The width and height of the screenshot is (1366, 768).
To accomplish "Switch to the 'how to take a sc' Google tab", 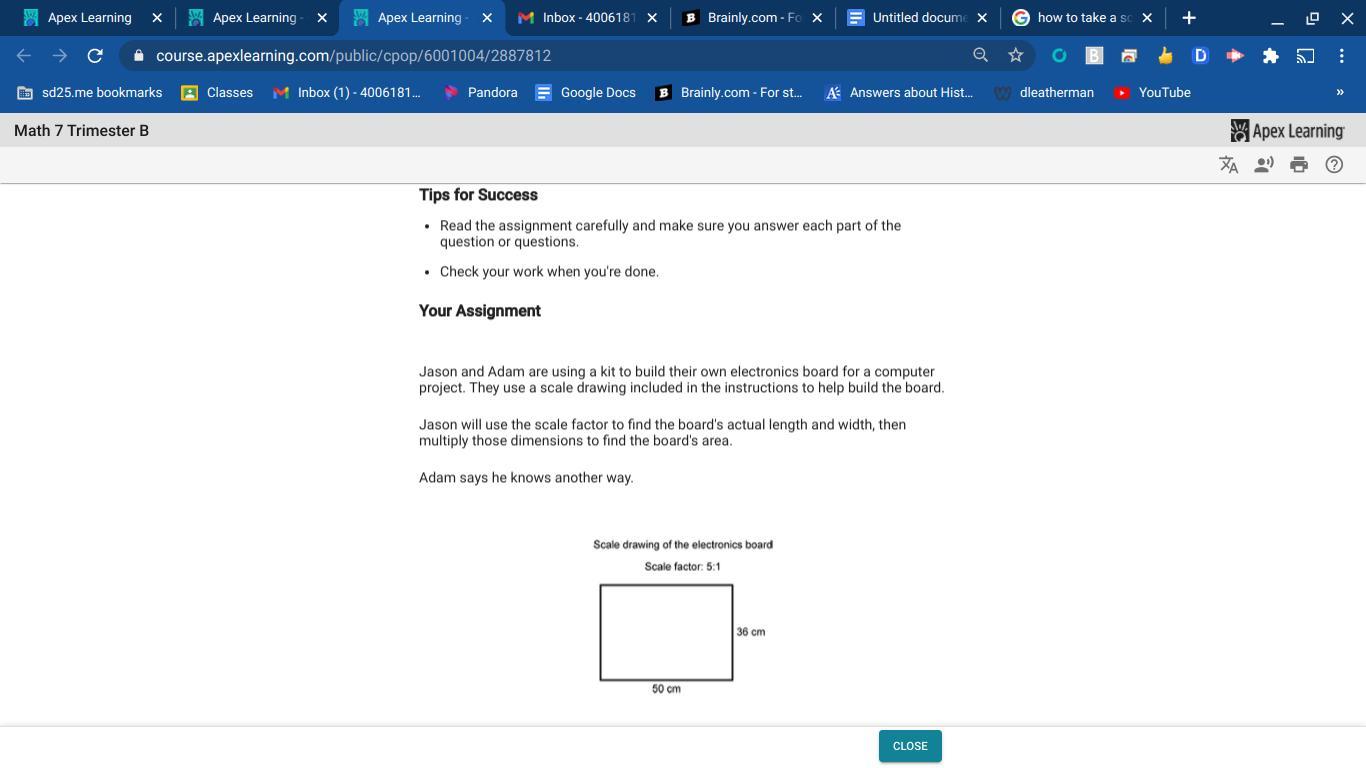I will [1084, 18].
